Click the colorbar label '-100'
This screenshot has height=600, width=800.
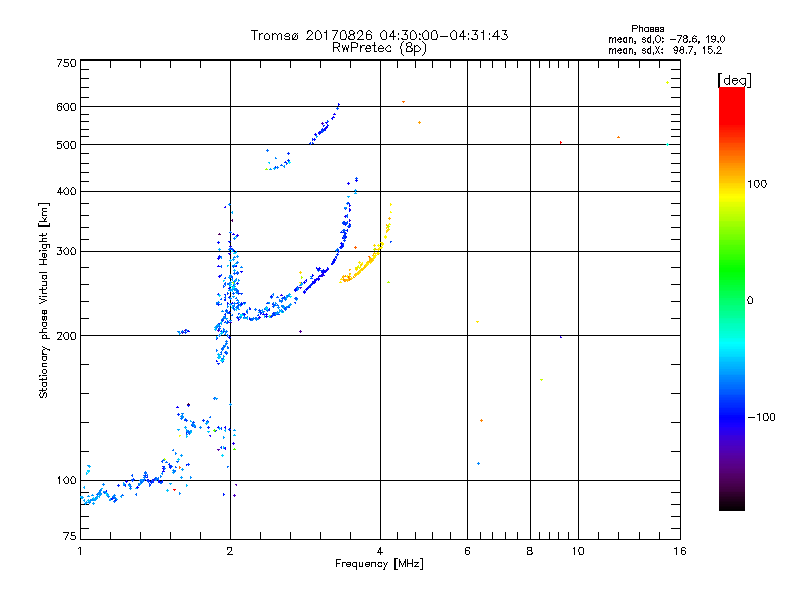click(x=761, y=417)
